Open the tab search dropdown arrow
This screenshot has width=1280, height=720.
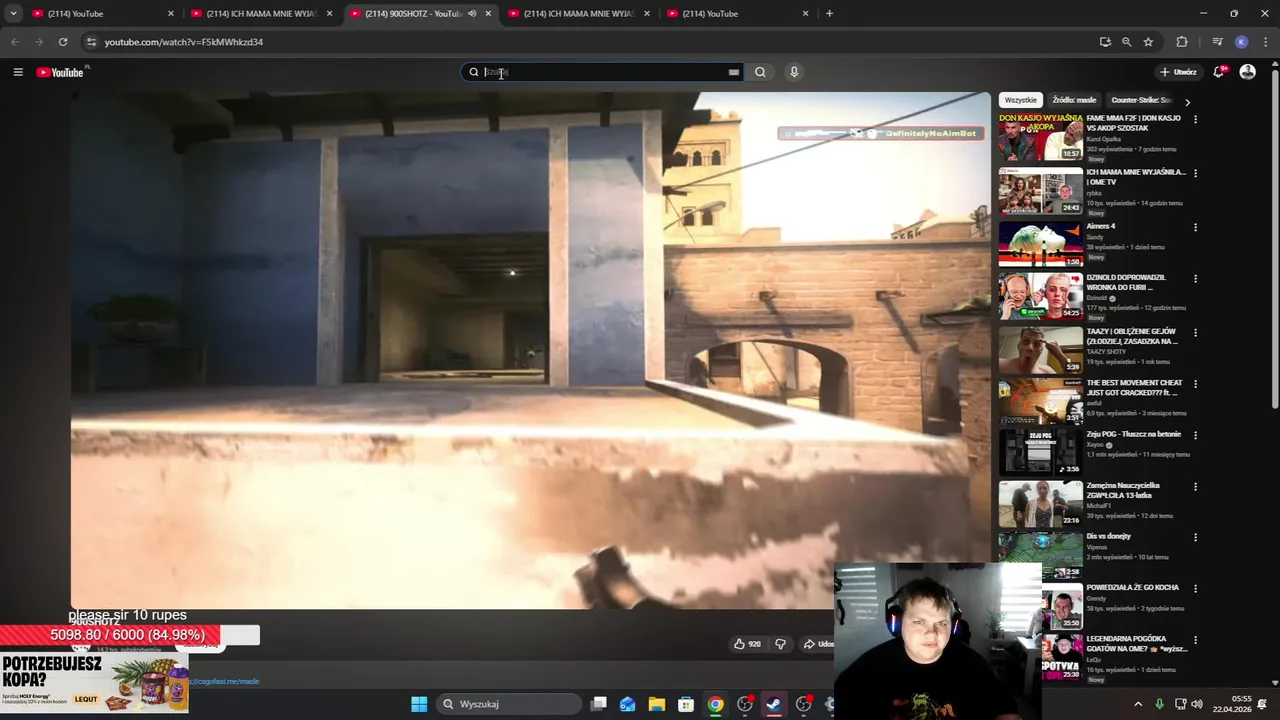(13, 14)
